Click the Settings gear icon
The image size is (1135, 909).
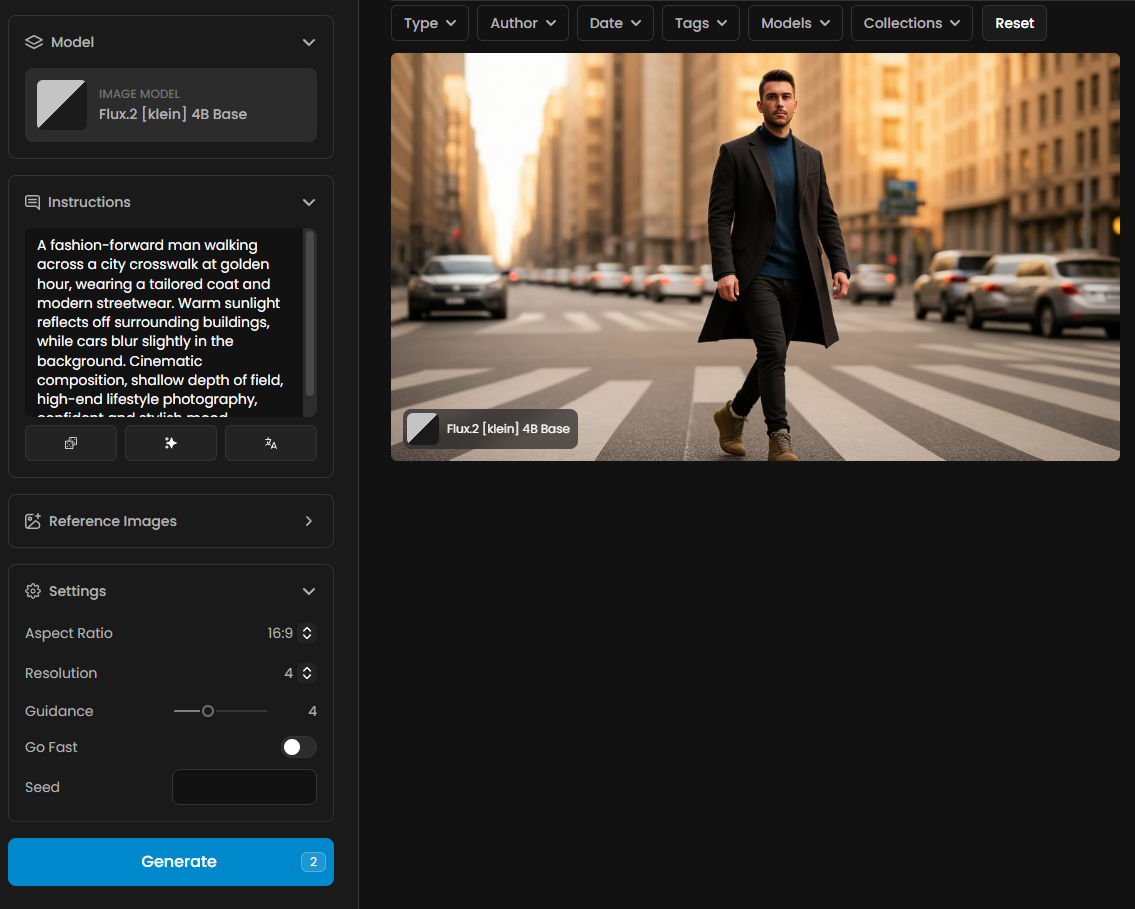pos(33,591)
